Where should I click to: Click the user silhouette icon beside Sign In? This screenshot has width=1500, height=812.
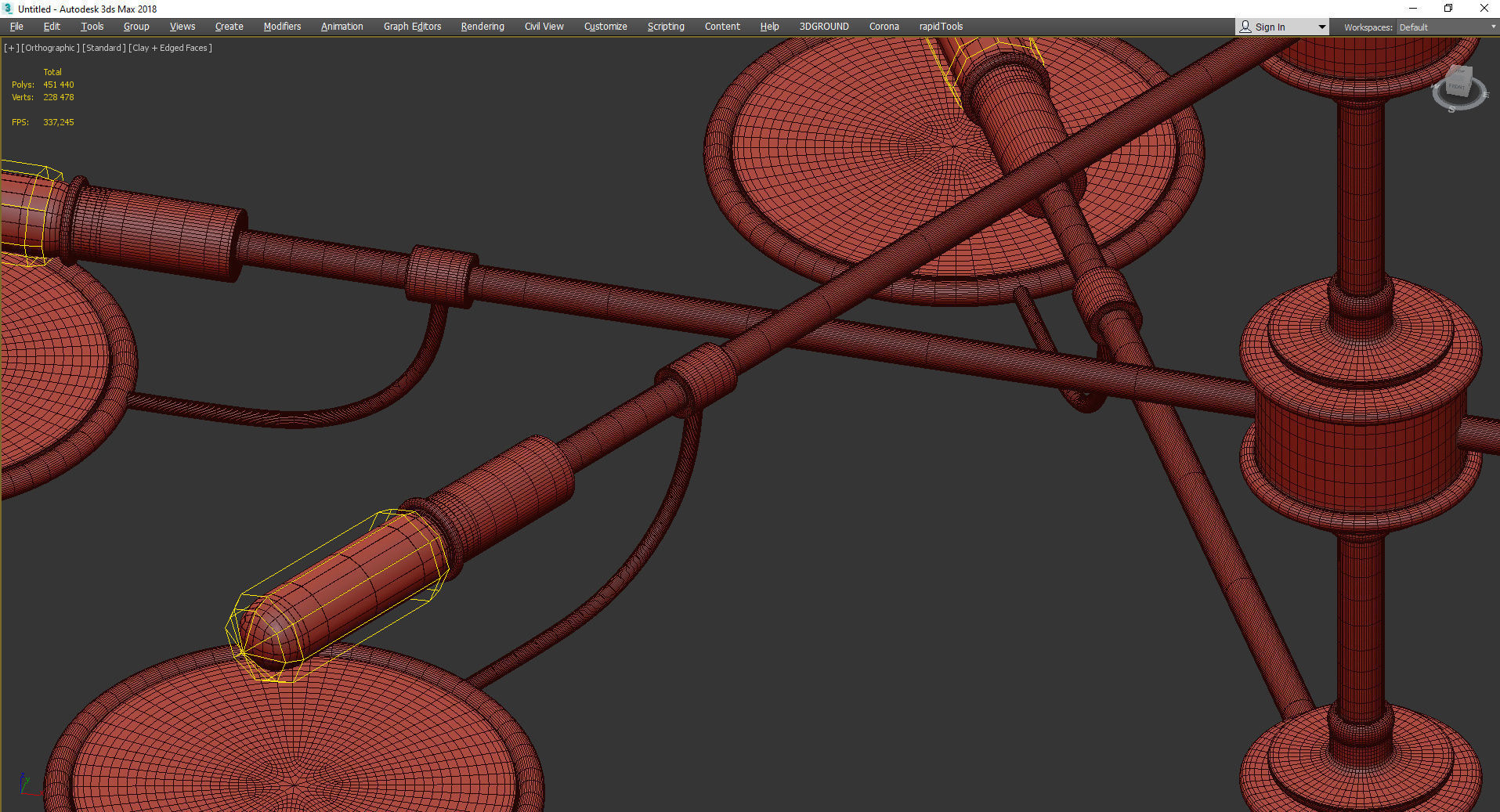1245,27
